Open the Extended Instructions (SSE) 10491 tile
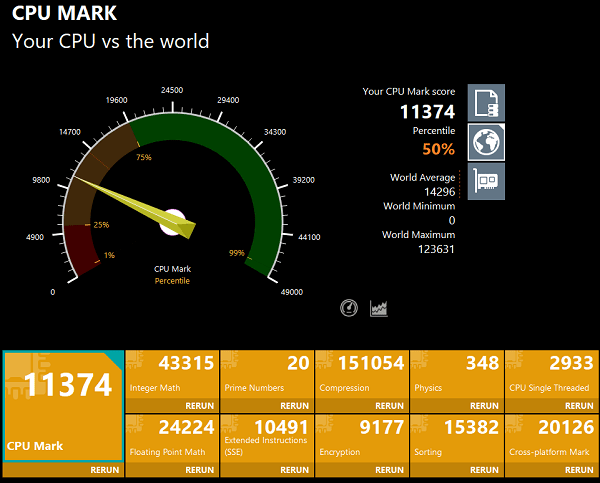The height and width of the screenshot is (483, 600). [267, 439]
